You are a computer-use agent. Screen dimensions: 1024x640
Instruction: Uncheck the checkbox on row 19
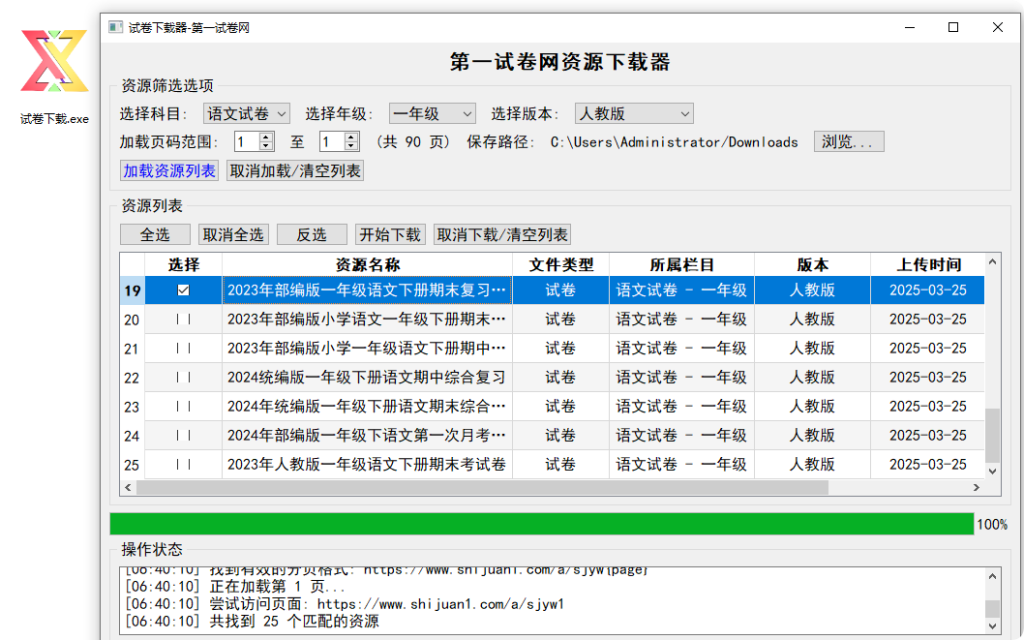[183, 290]
